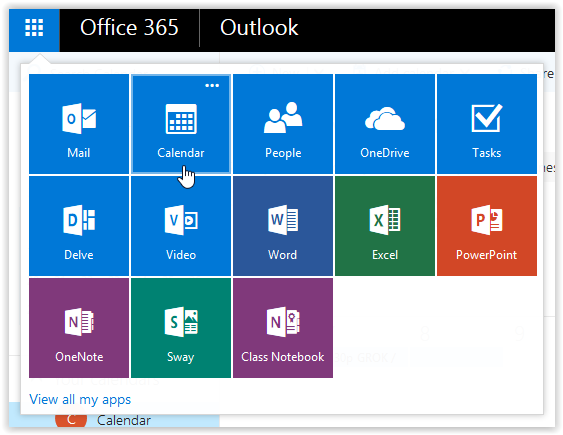This screenshot has width=563, height=435.
Task: Open the Calendar tile's ellipsis options
Action: pos(212,85)
